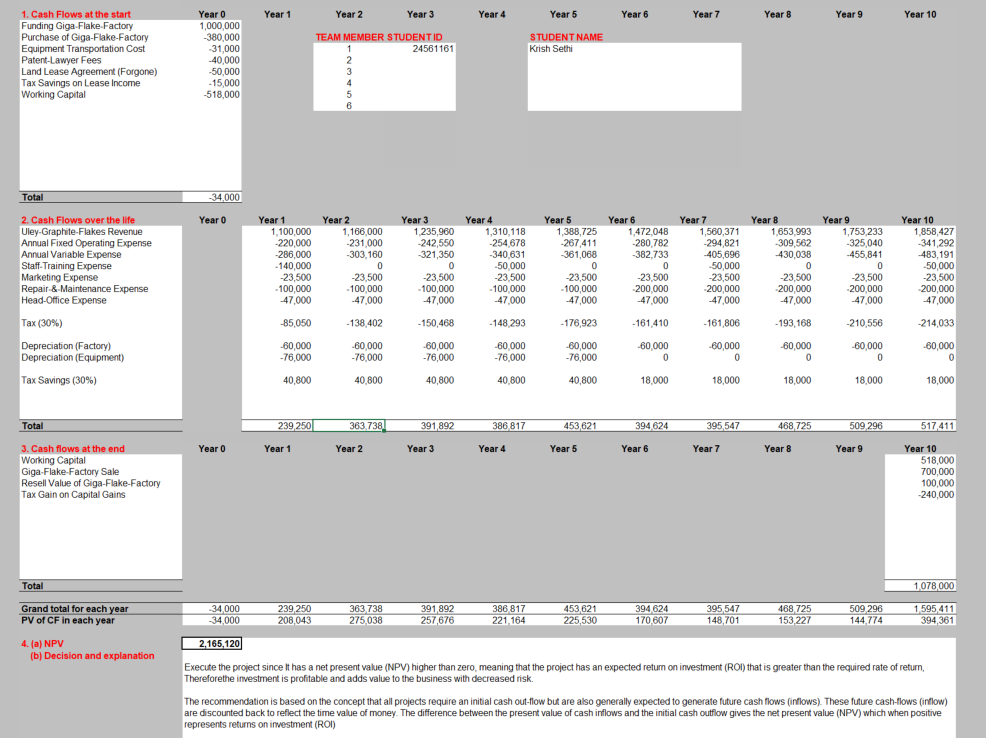Click Working Capital 518,000 in section 3

[938, 460]
